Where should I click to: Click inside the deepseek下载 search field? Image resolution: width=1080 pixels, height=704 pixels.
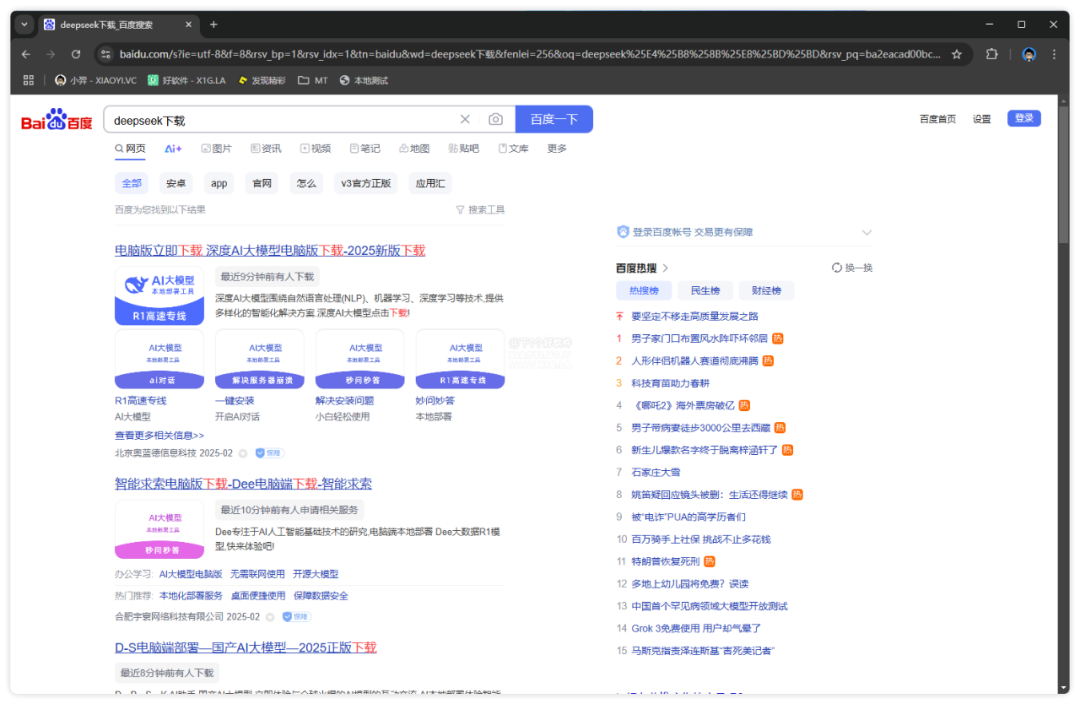pos(280,120)
